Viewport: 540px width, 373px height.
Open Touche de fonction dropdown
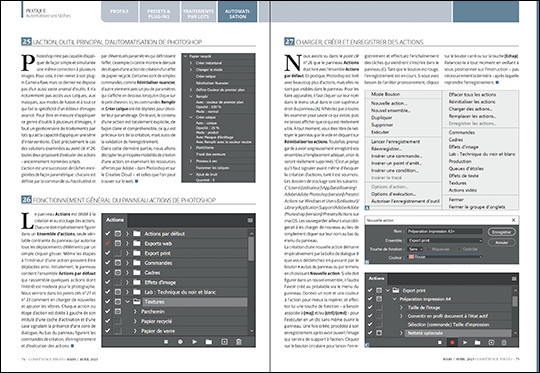coord(415,249)
